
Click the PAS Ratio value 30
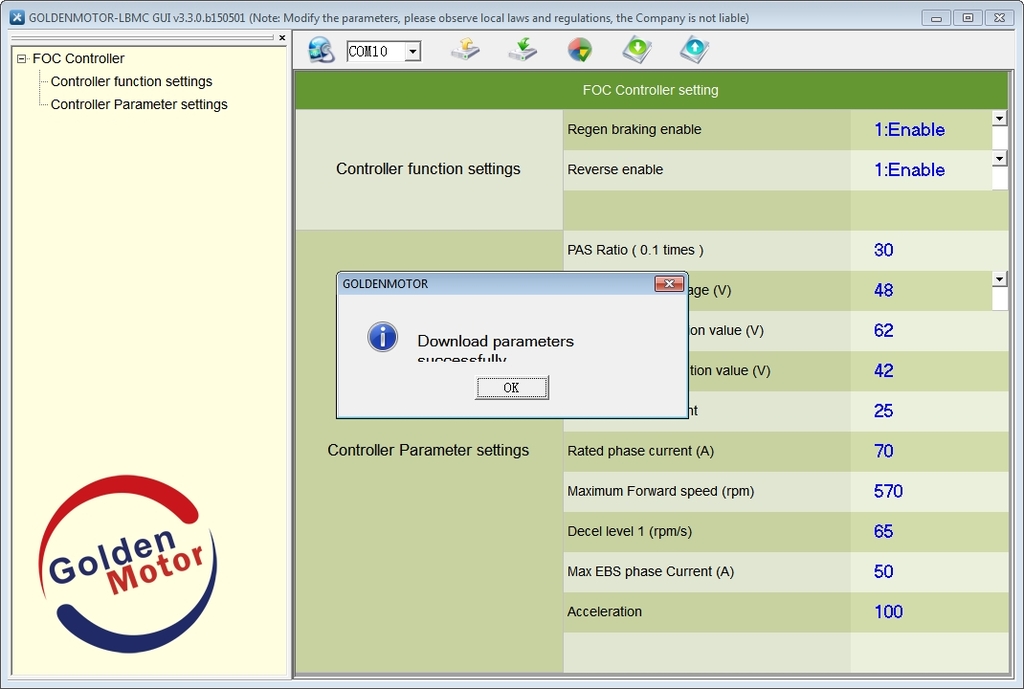point(884,250)
